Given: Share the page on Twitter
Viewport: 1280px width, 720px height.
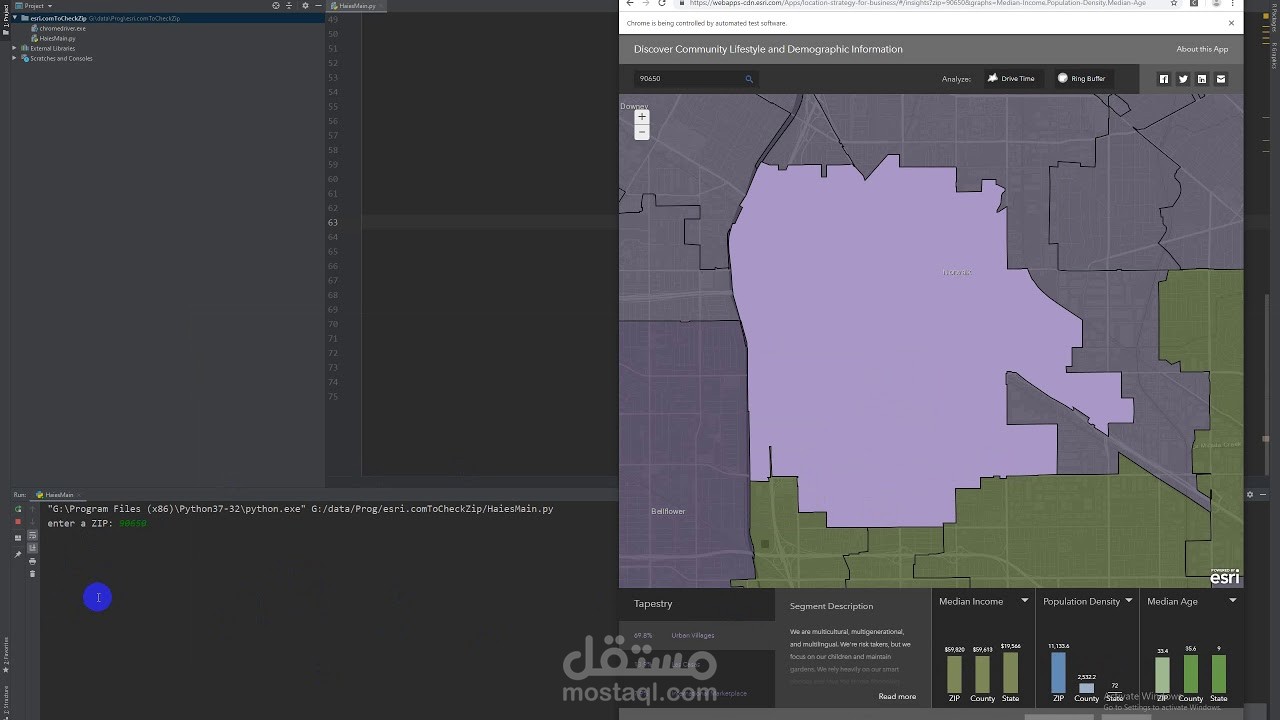Looking at the screenshot, I should click(x=1183, y=79).
